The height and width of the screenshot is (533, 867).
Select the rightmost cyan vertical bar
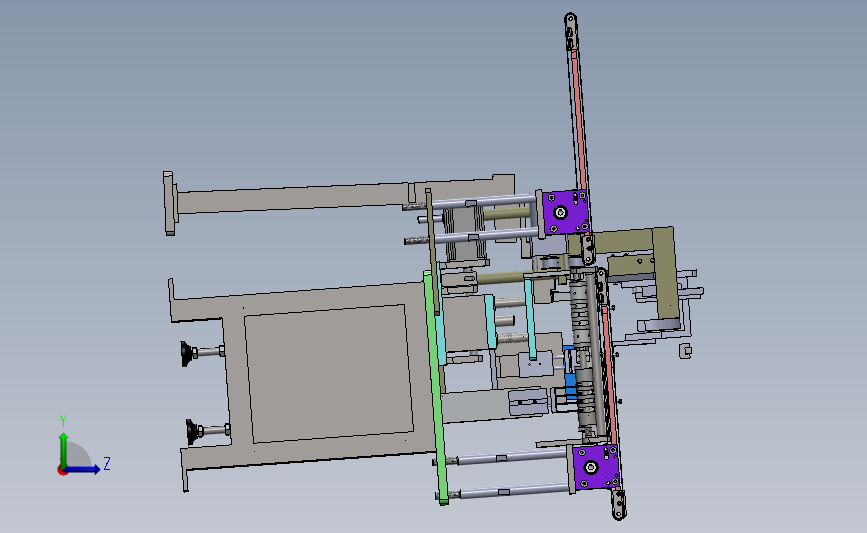(x=530, y=319)
